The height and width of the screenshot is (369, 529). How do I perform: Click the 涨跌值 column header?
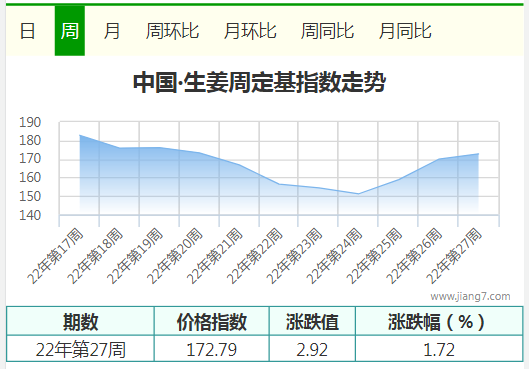[x=312, y=321]
